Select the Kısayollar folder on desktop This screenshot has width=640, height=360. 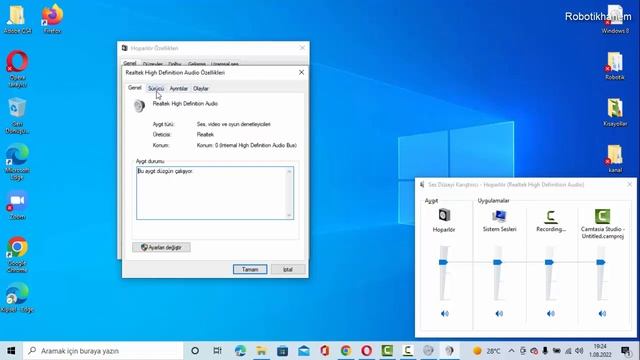(x=615, y=112)
